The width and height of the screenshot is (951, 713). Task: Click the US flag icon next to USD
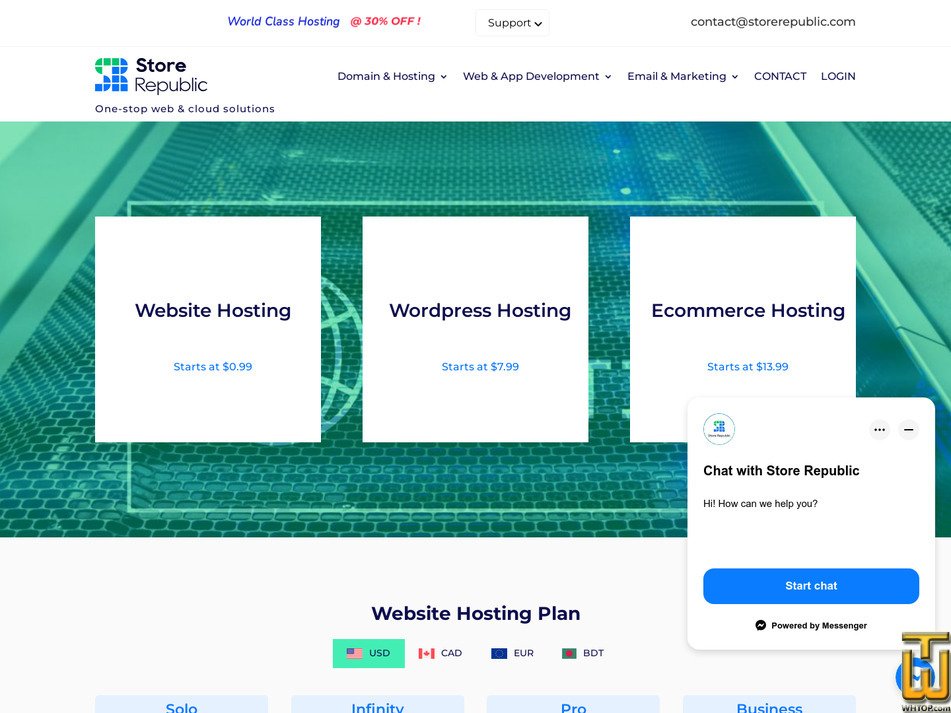(x=356, y=653)
